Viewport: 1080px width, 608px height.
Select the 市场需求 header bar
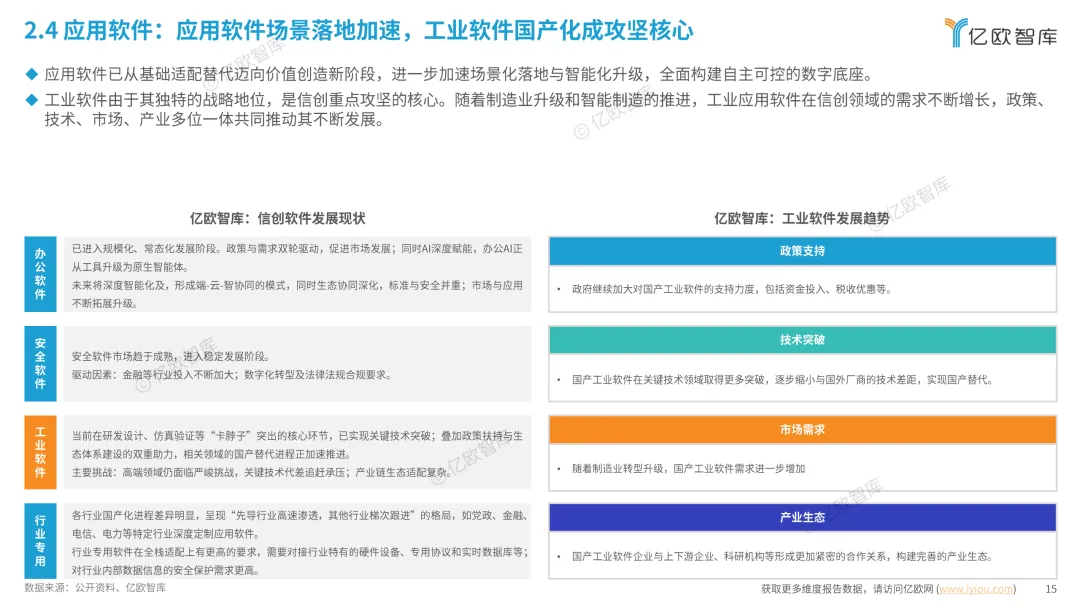coord(802,430)
